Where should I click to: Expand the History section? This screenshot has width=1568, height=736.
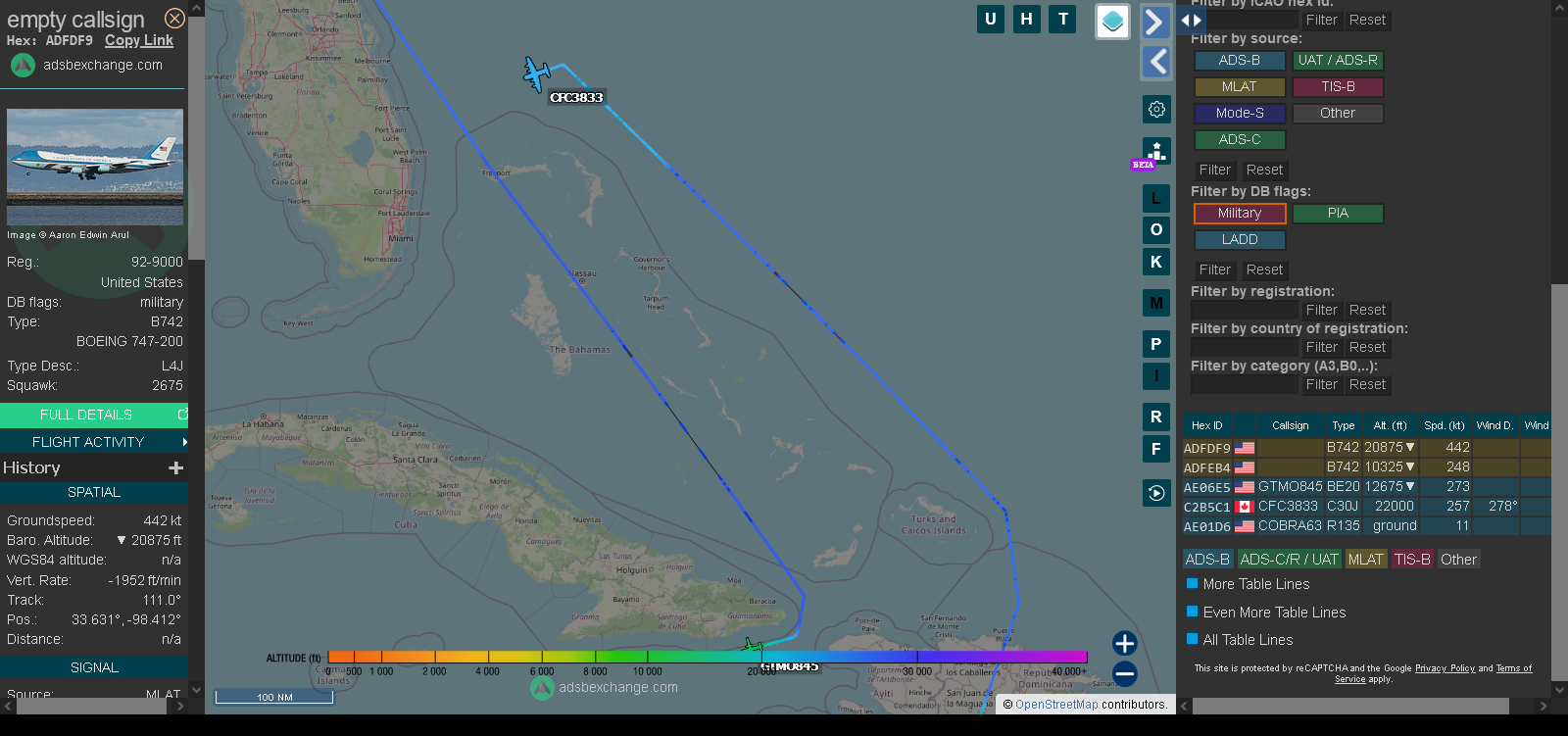[175, 468]
